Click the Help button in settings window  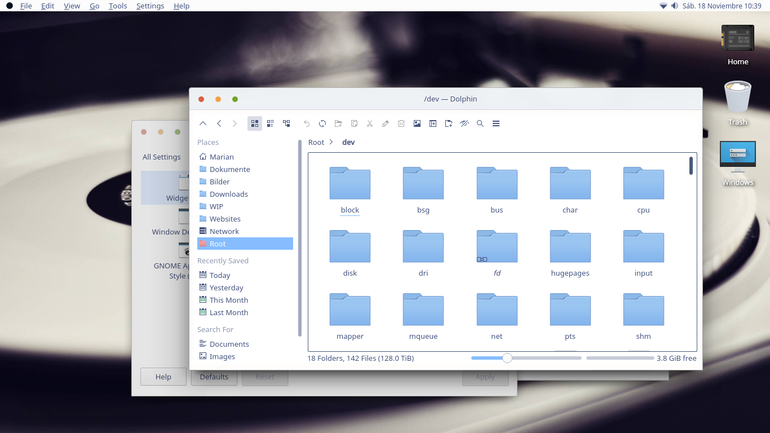(163, 377)
